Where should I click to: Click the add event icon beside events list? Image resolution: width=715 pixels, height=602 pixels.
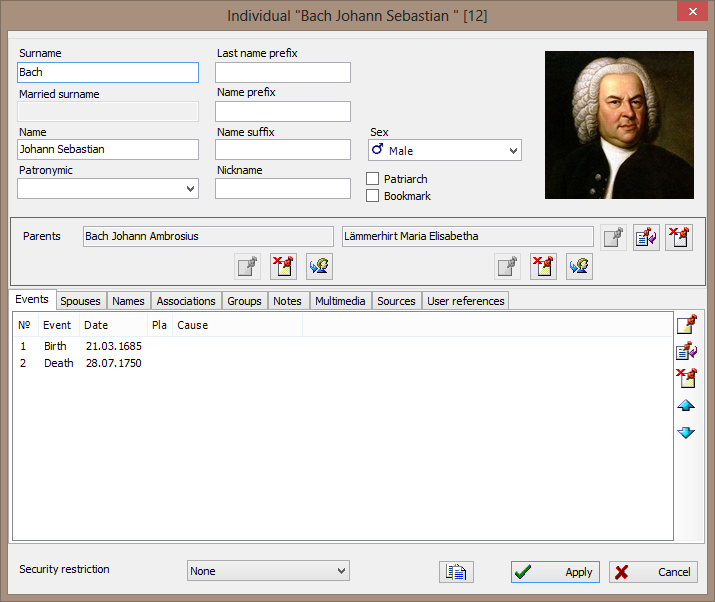[686, 325]
